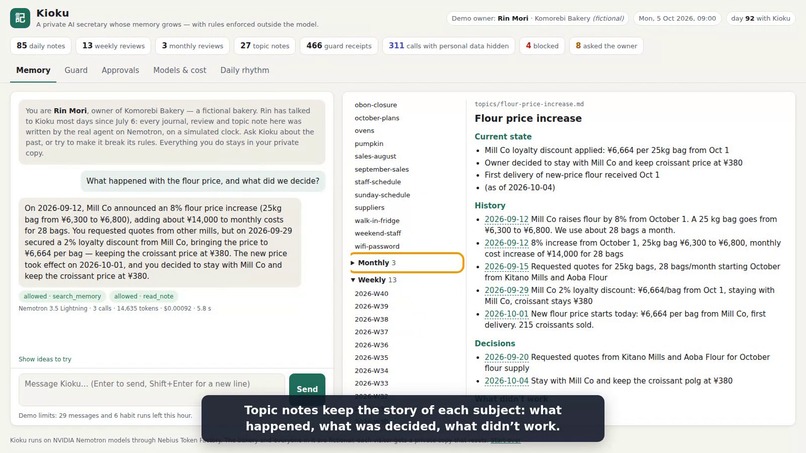Open weekly review 2026-W39
This screenshot has height=453, width=806.
pos(371,306)
